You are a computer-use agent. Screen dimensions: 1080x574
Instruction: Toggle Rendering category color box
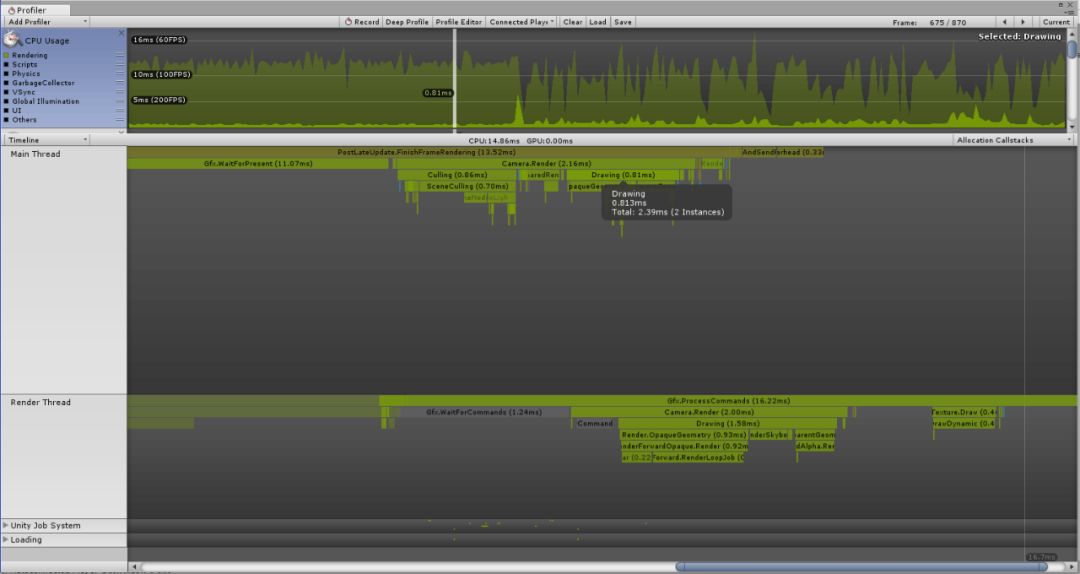point(6,55)
